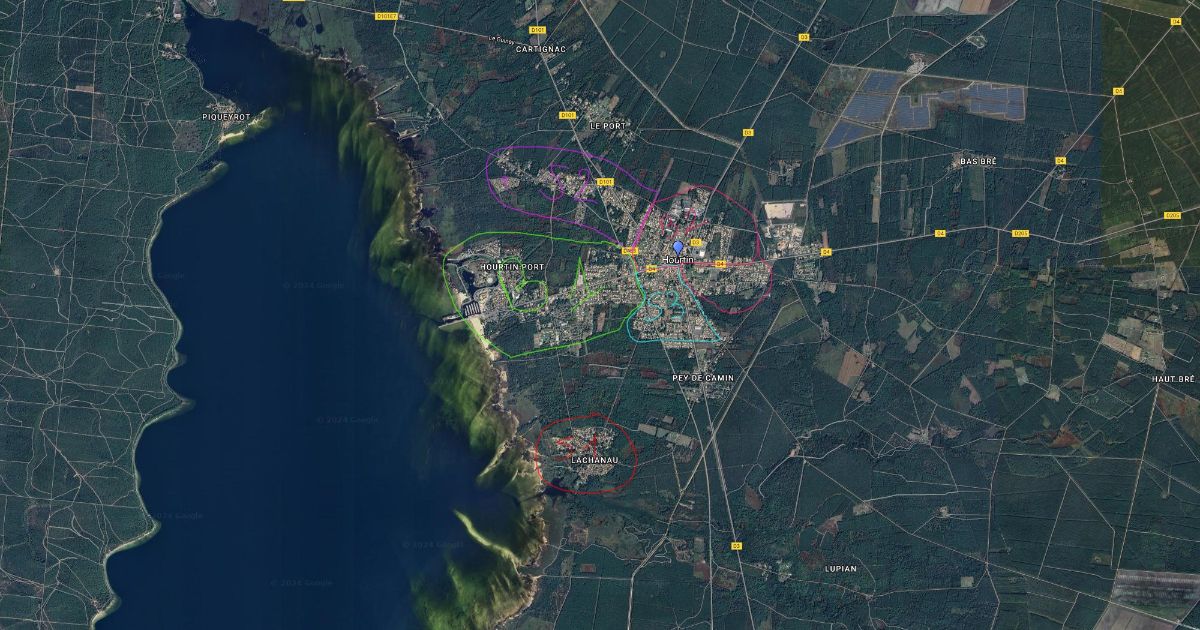Click the HAUT BRÉ place label
The width and height of the screenshot is (1200, 630).
[x=1173, y=379]
